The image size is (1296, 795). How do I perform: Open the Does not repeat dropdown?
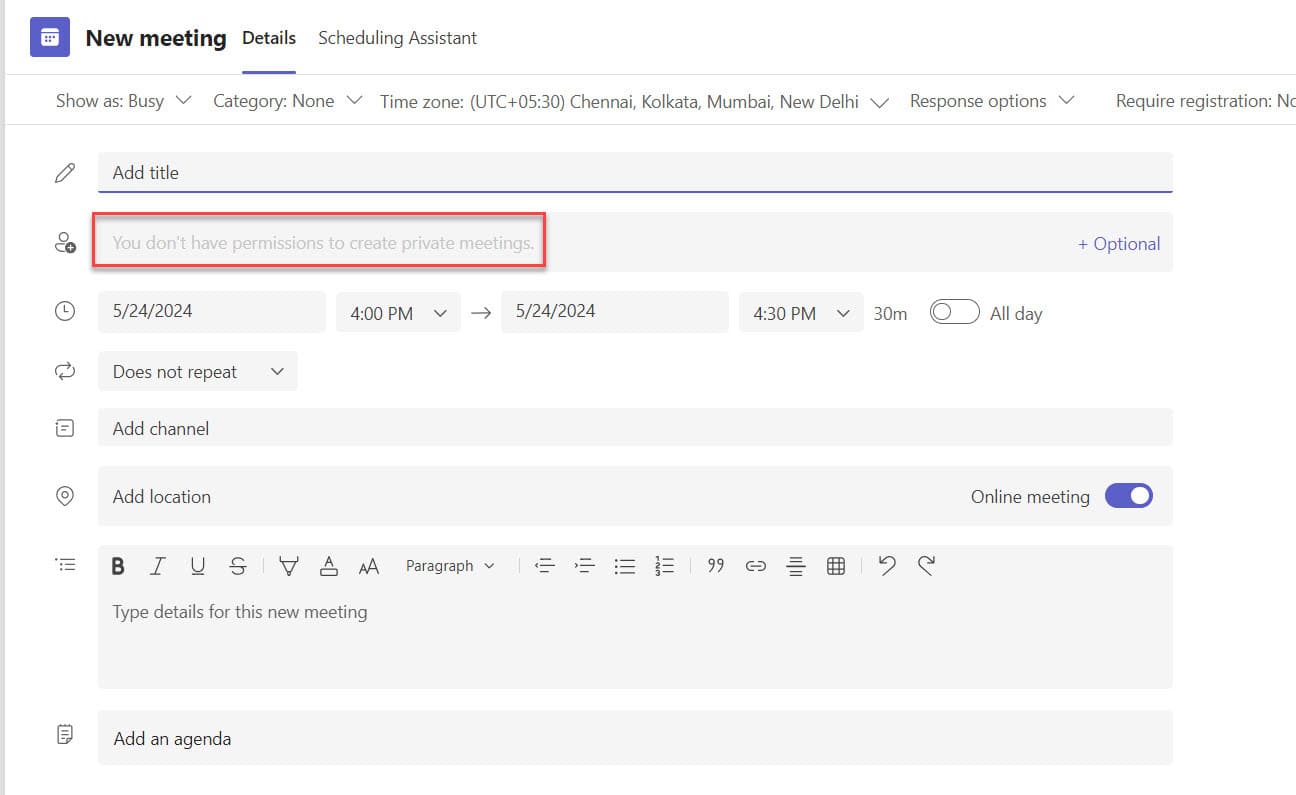pos(198,371)
